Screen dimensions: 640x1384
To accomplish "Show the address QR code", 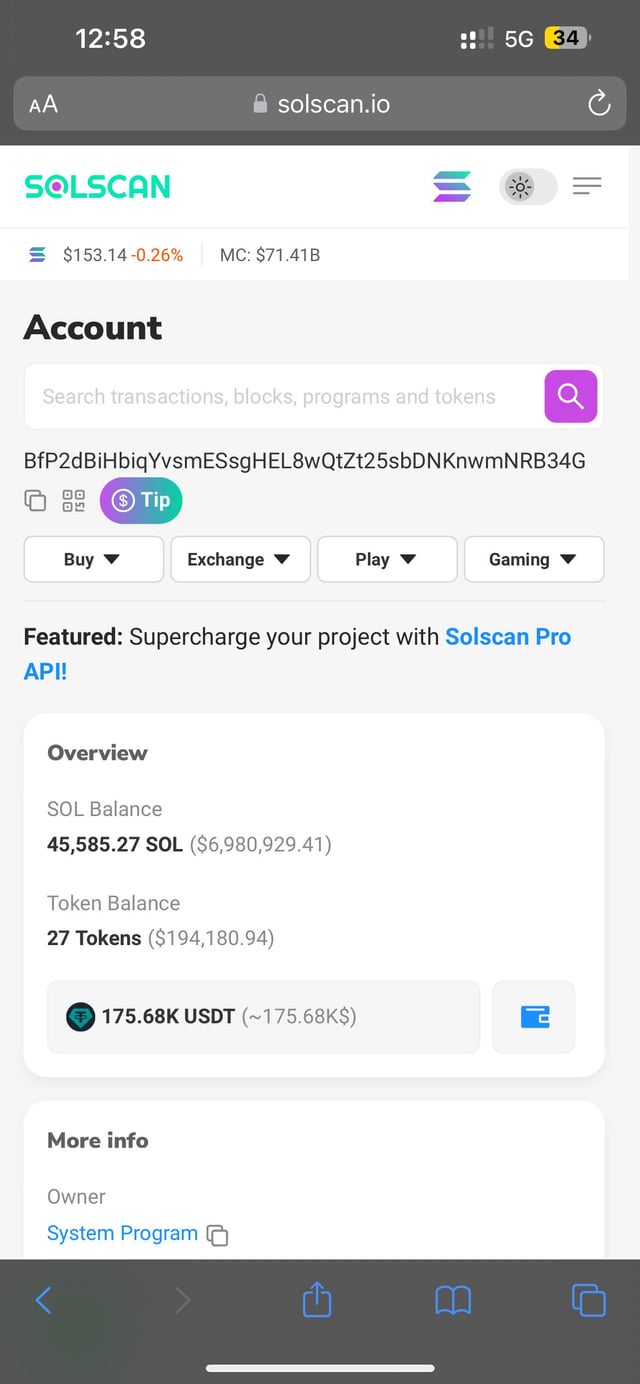I will pyautogui.click(x=73, y=501).
